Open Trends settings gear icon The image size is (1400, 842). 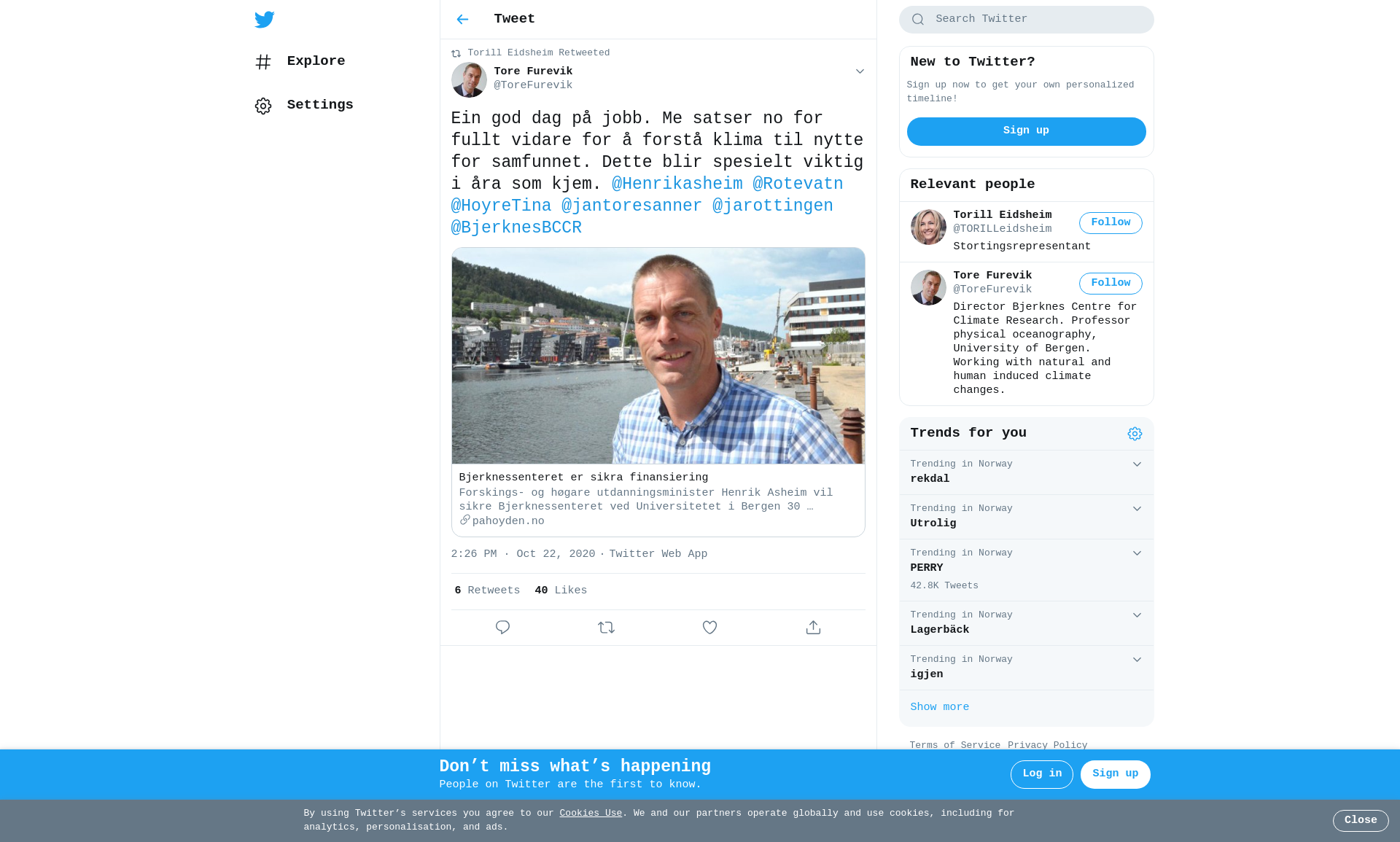(x=1135, y=434)
